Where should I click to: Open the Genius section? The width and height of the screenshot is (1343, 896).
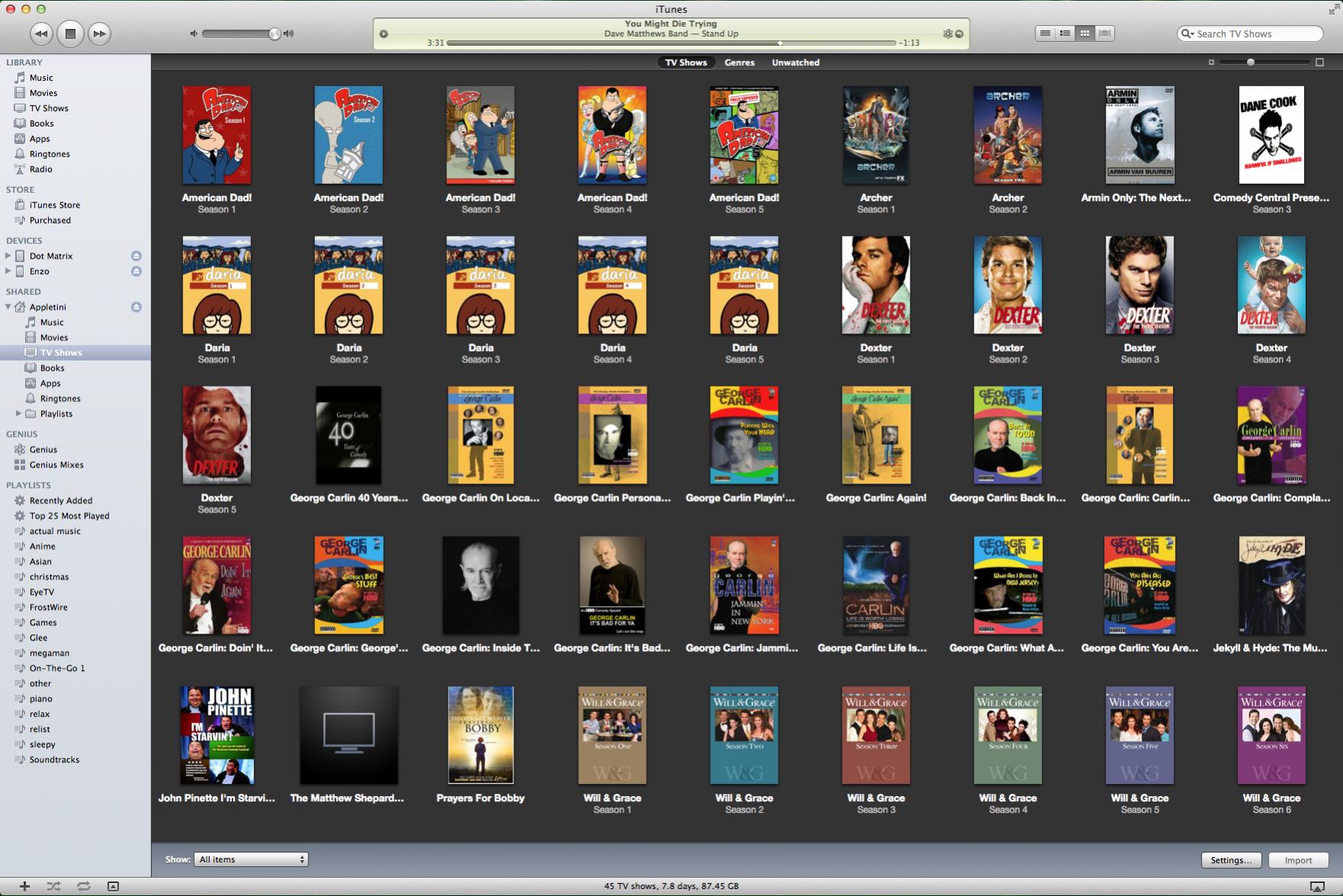point(43,450)
